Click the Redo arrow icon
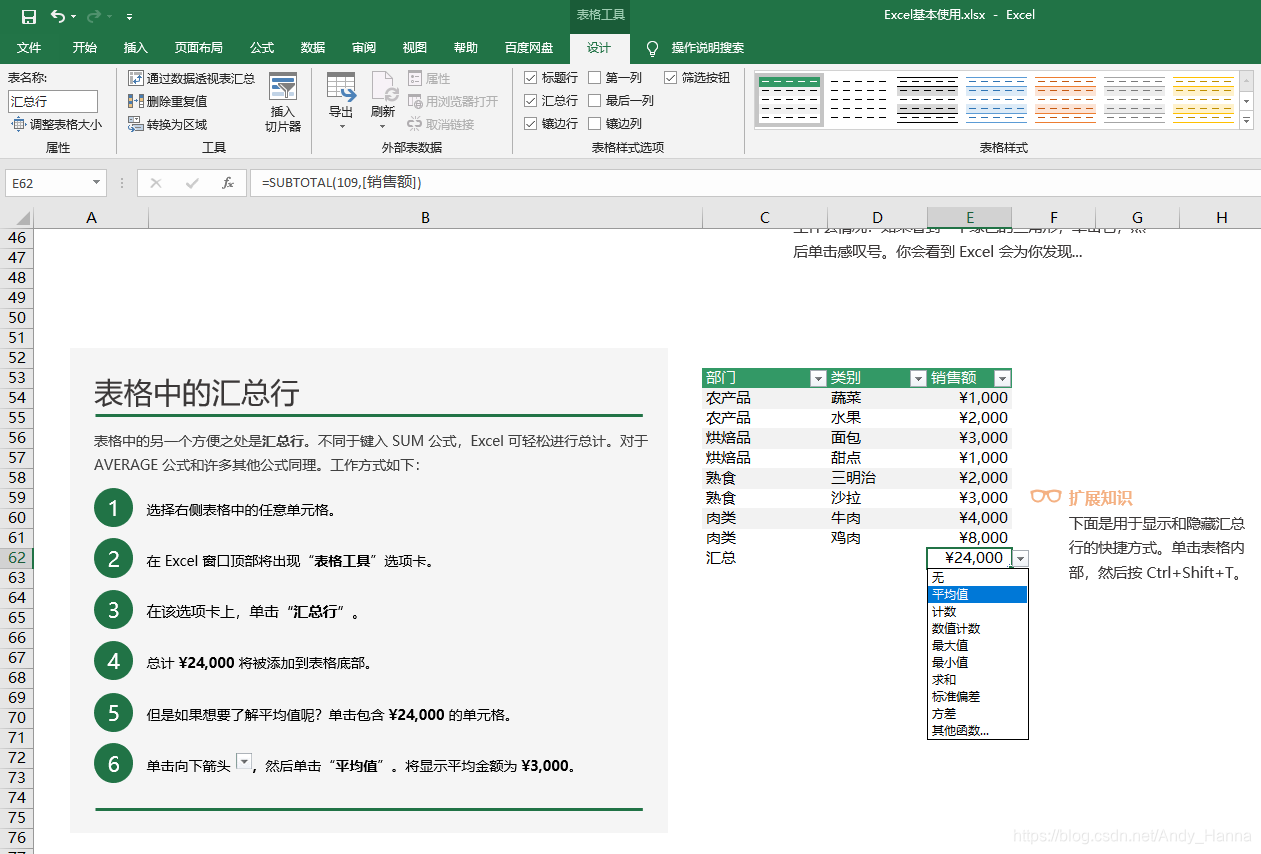 [94, 16]
